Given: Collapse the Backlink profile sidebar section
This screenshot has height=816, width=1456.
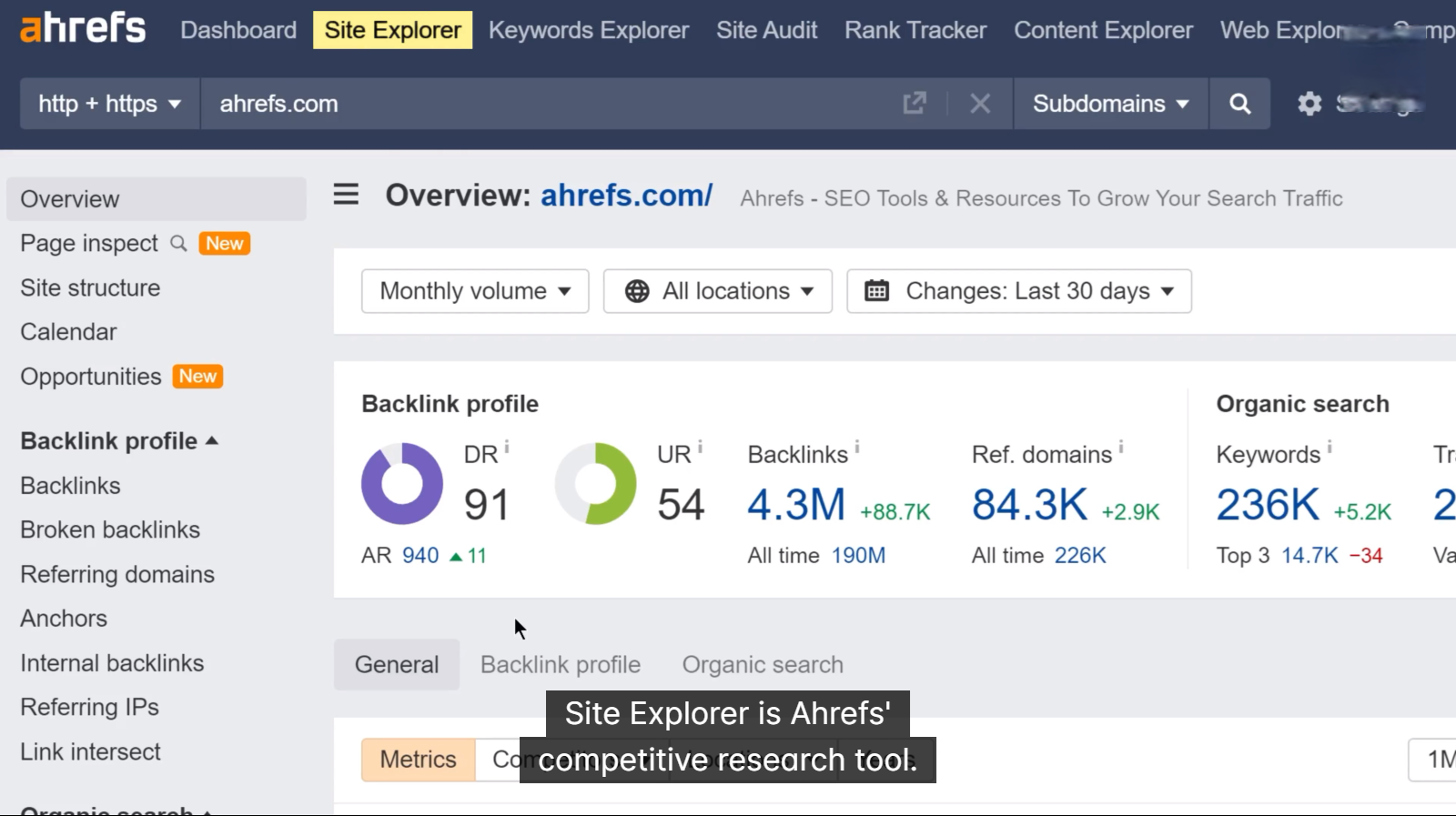Looking at the screenshot, I should coord(119,441).
